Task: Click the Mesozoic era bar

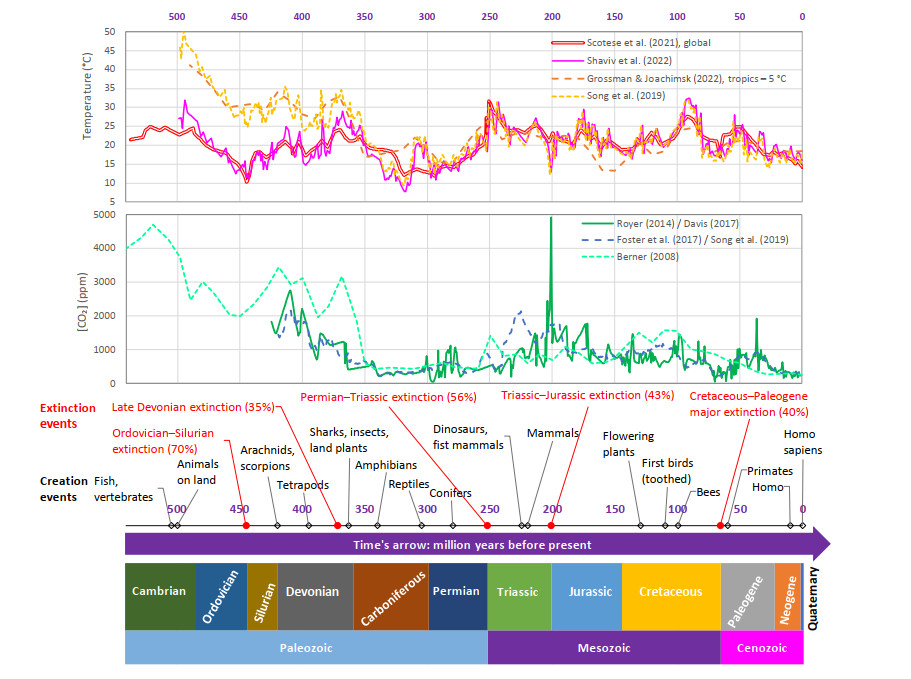Action: click(603, 648)
